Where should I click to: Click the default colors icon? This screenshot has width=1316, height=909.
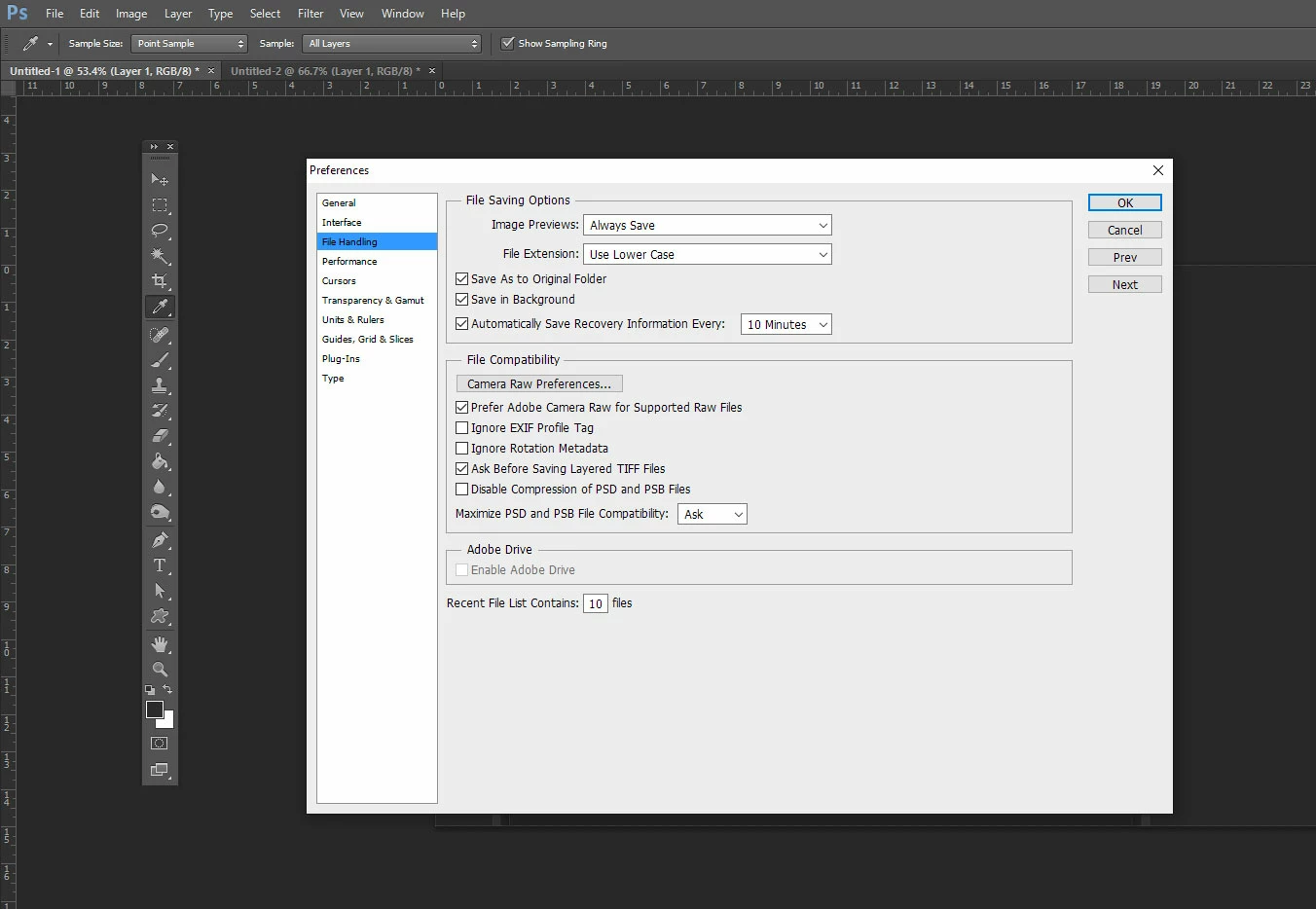[150, 690]
